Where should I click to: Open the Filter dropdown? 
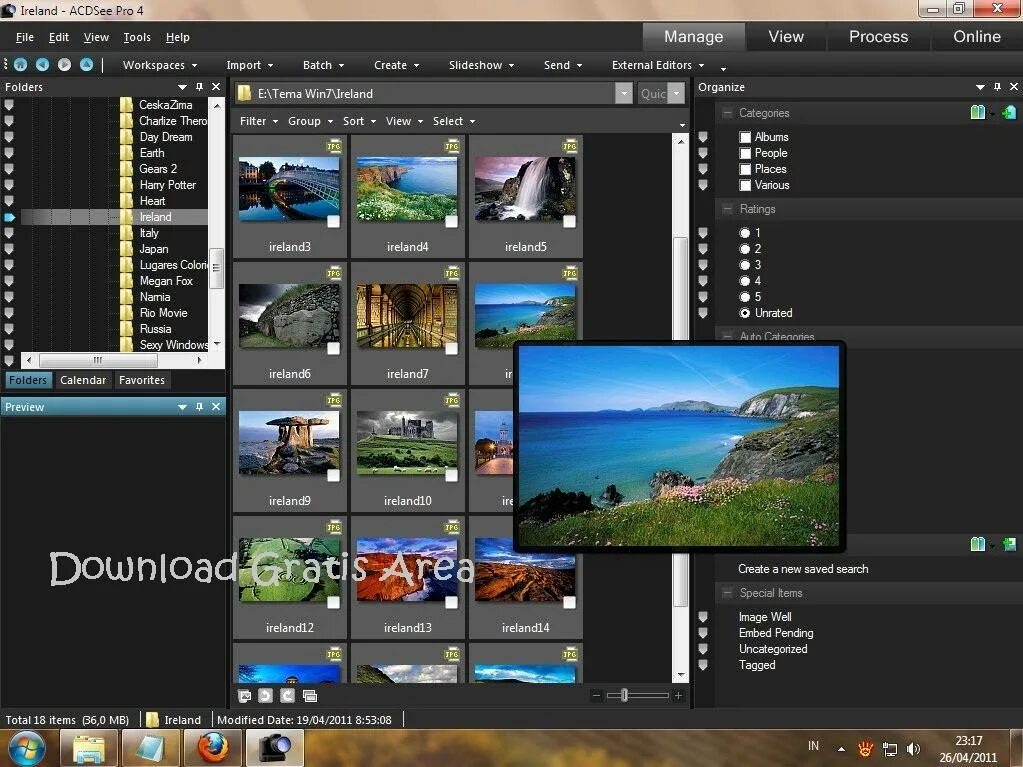click(259, 121)
